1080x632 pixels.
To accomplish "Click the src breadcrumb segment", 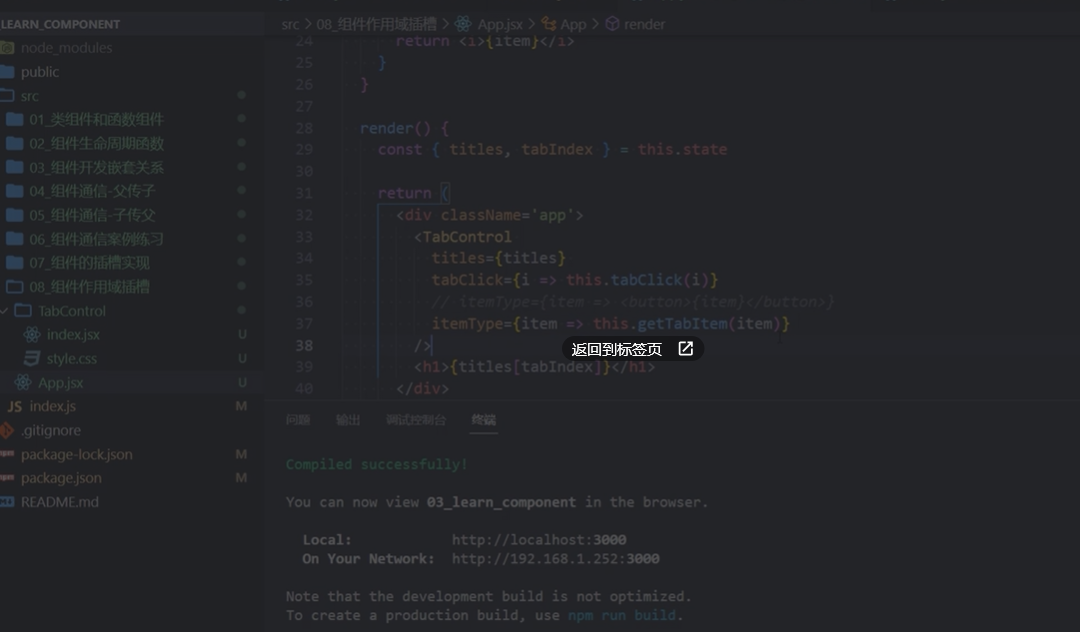I will 290,24.
